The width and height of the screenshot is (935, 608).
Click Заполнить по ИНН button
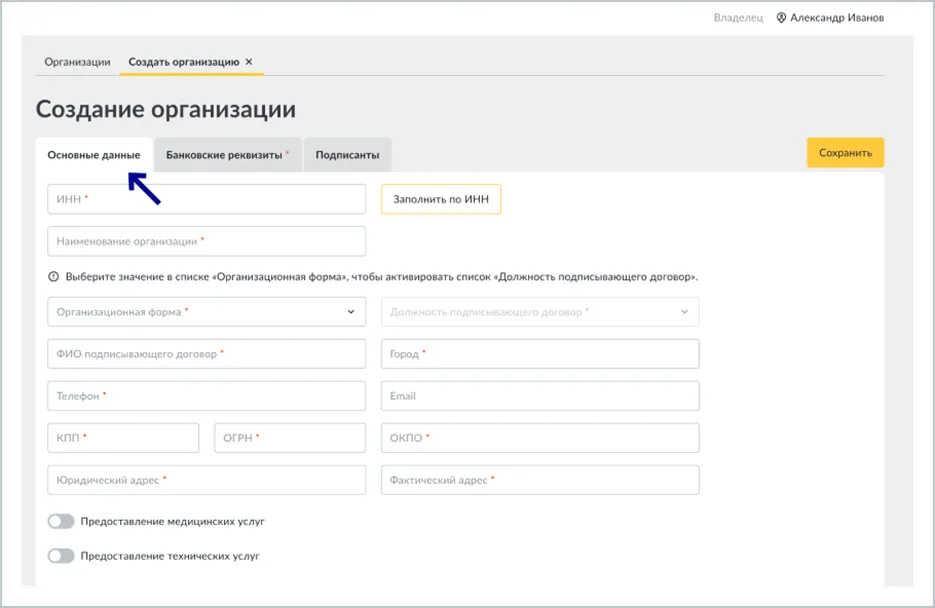point(441,199)
